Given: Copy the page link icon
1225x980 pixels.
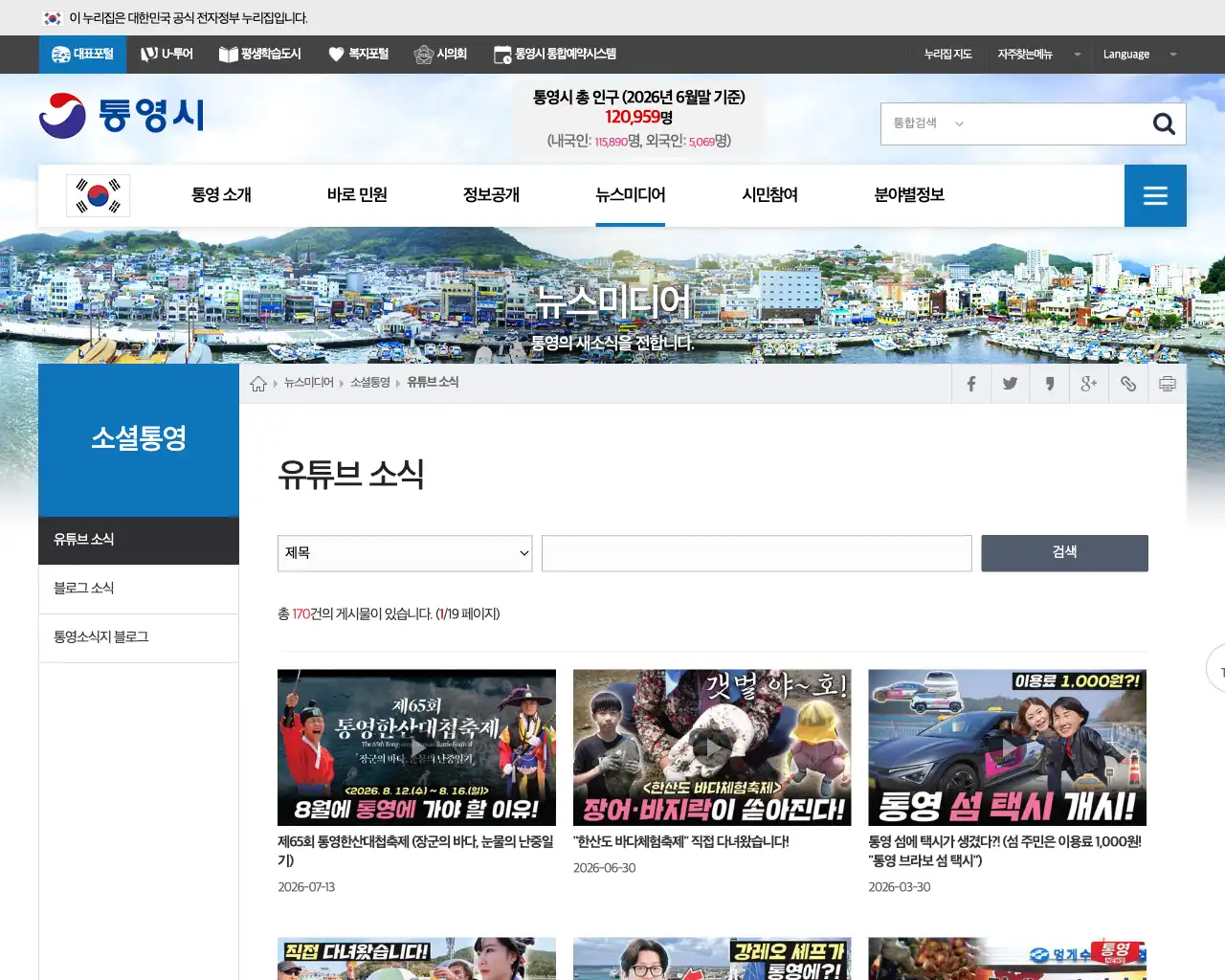Looking at the screenshot, I should pyautogui.click(x=1128, y=384).
